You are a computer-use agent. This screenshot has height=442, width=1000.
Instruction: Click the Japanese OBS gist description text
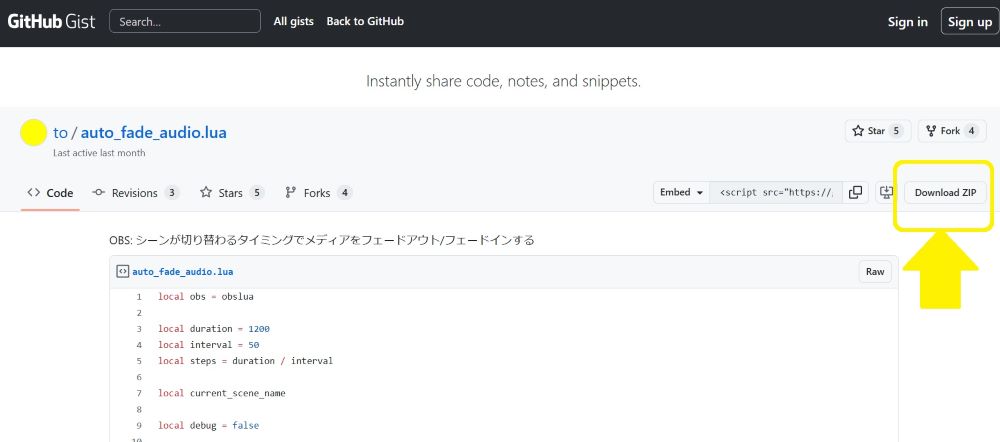(321, 240)
